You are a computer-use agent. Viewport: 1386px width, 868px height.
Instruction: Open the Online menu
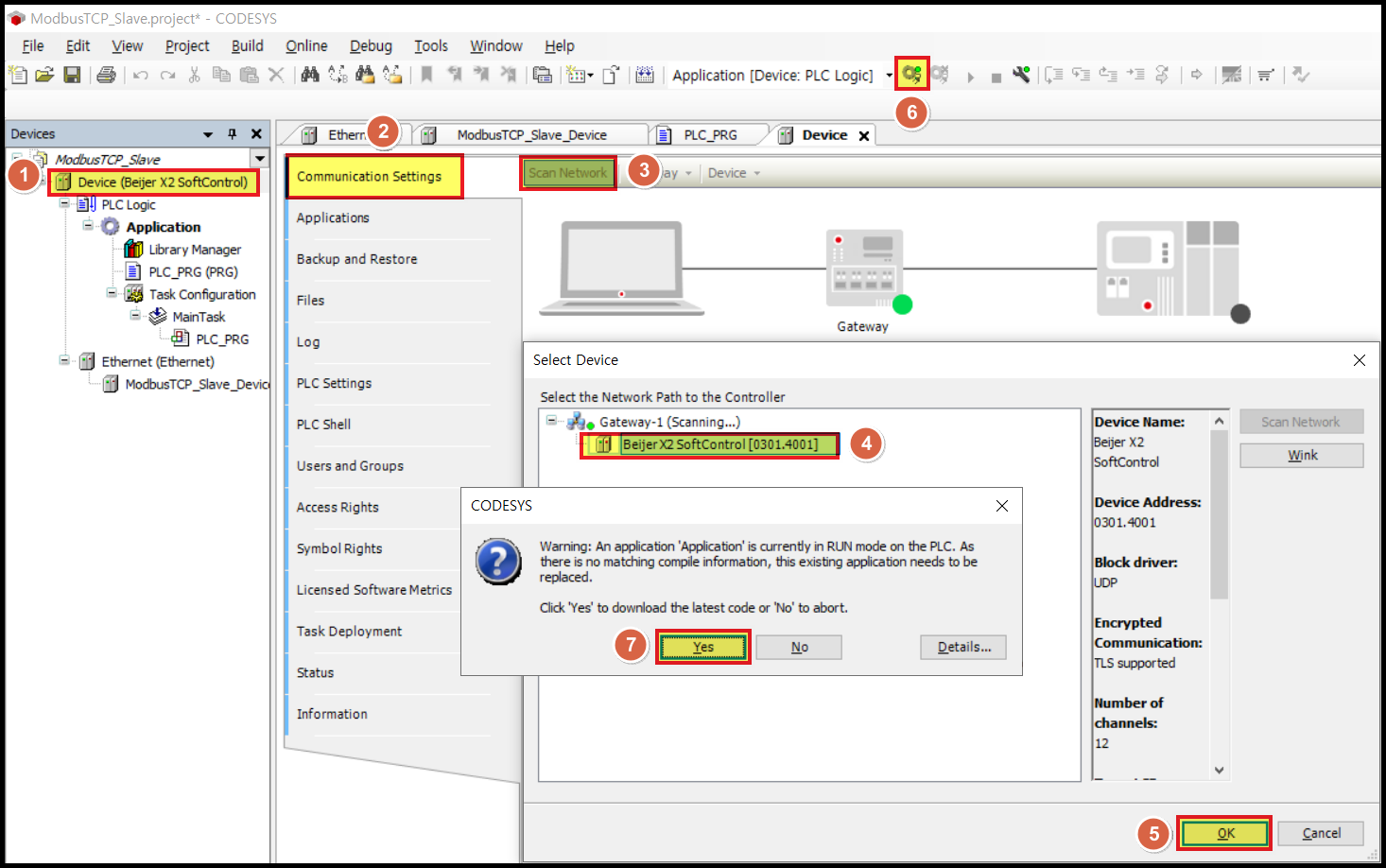coord(306,45)
